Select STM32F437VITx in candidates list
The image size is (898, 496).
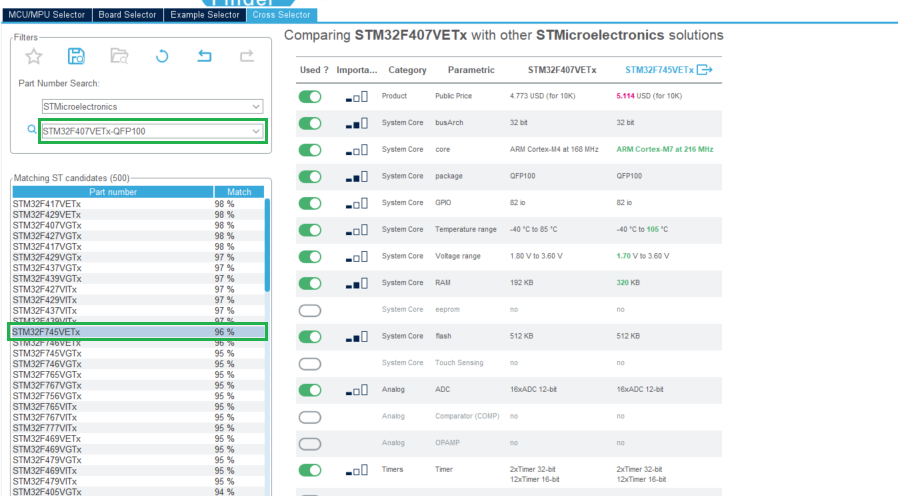[x=137, y=310]
